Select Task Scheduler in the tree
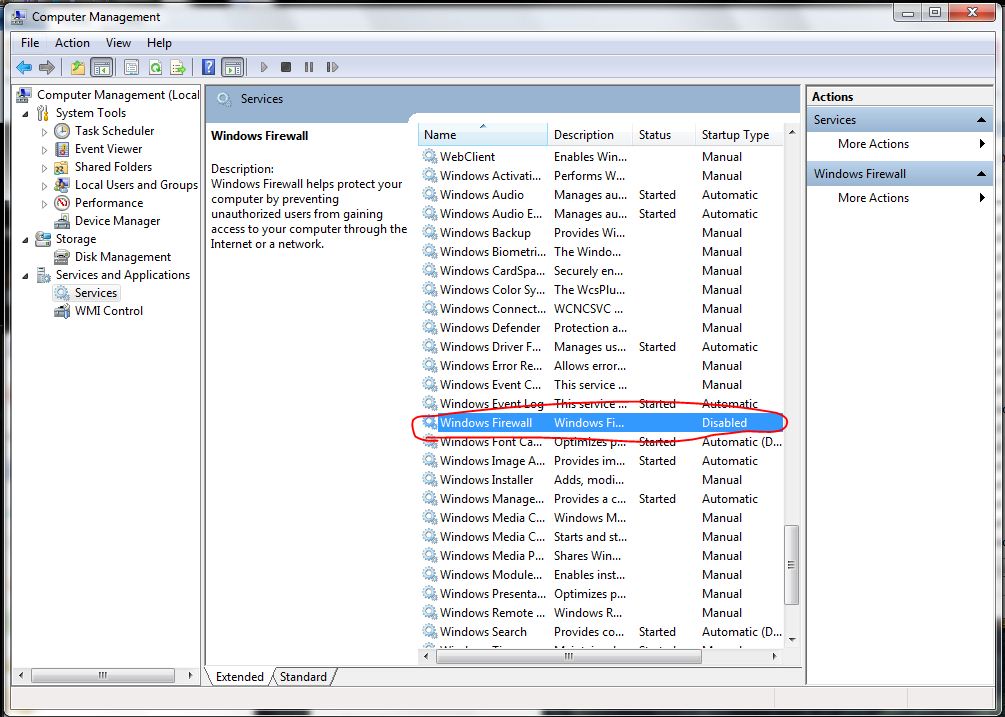1005x717 pixels. [x=115, y=131]
